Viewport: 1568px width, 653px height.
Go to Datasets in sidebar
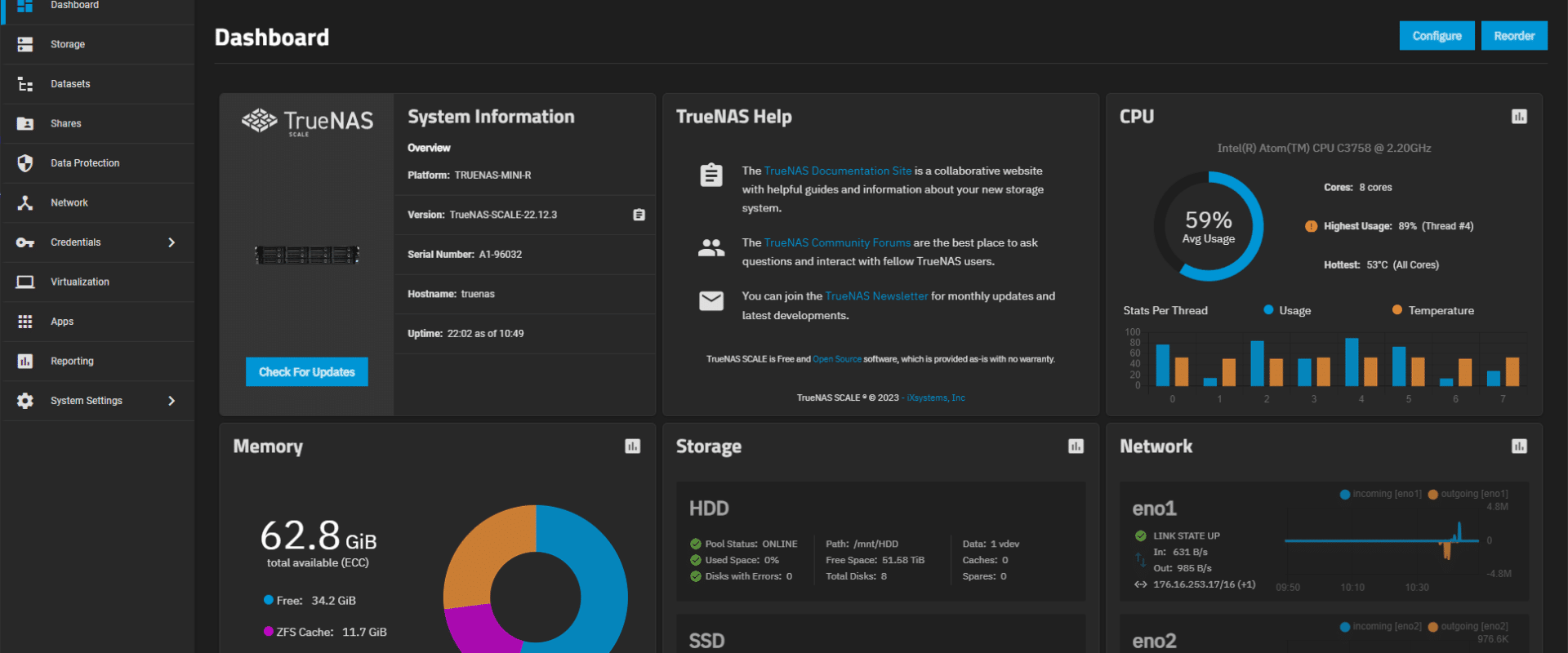pos(98,84)
